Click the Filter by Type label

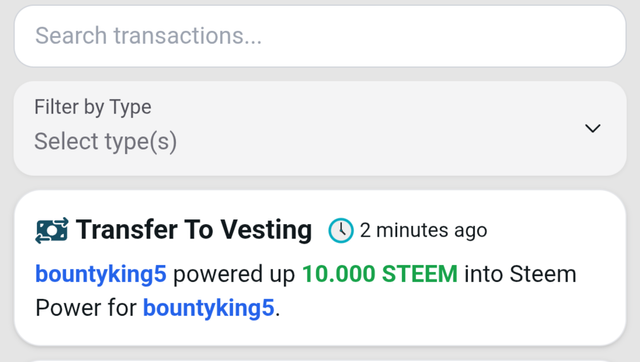pyautogui.click(x=93, y=107)
